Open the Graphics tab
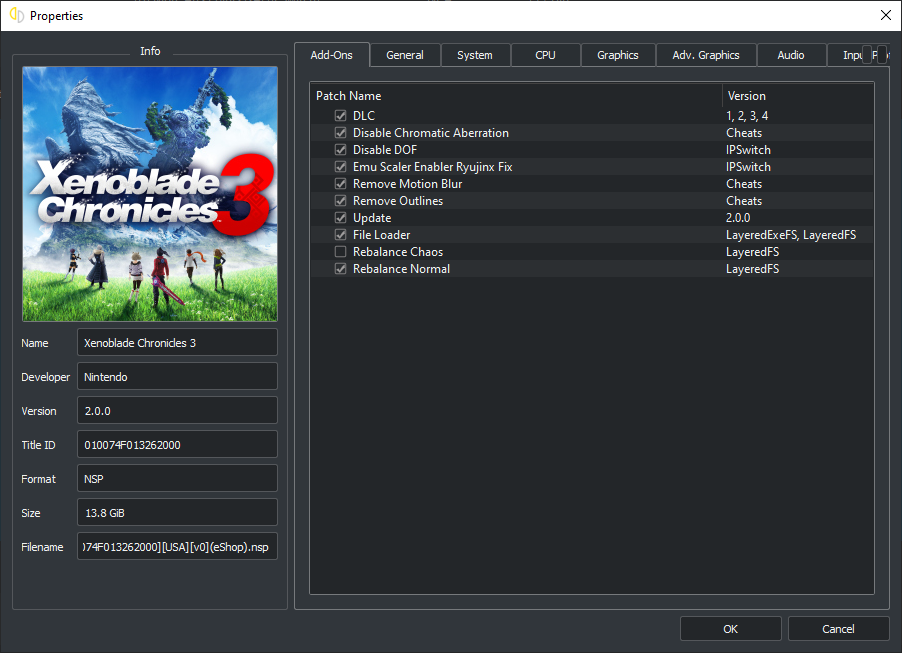This screenshot has width=902, height=653. tap(618, 55)
